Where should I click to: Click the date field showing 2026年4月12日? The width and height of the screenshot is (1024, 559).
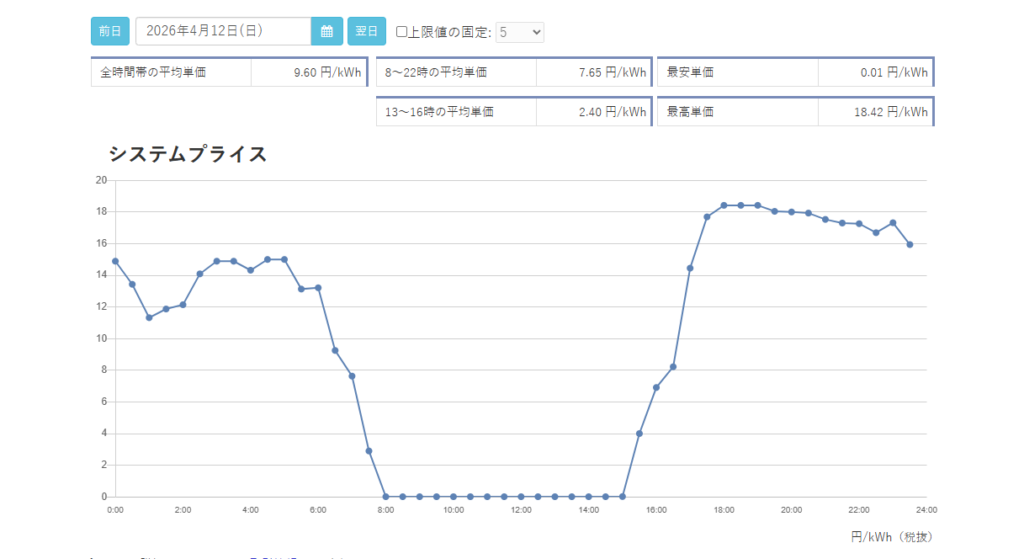pyautogui.click(x=223, y=32)
